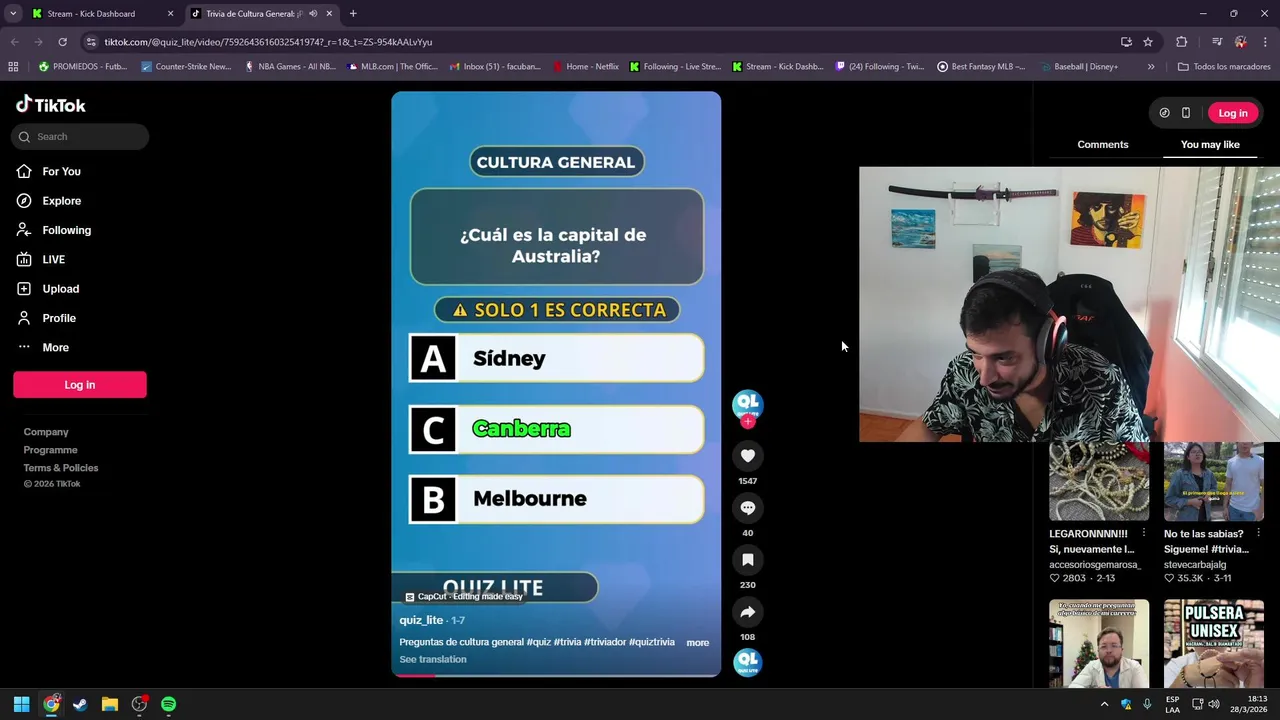This screenshot has width=1280, height=720.
Task: Open LIVE section in sidebar
Action: [x=53, y=259]
